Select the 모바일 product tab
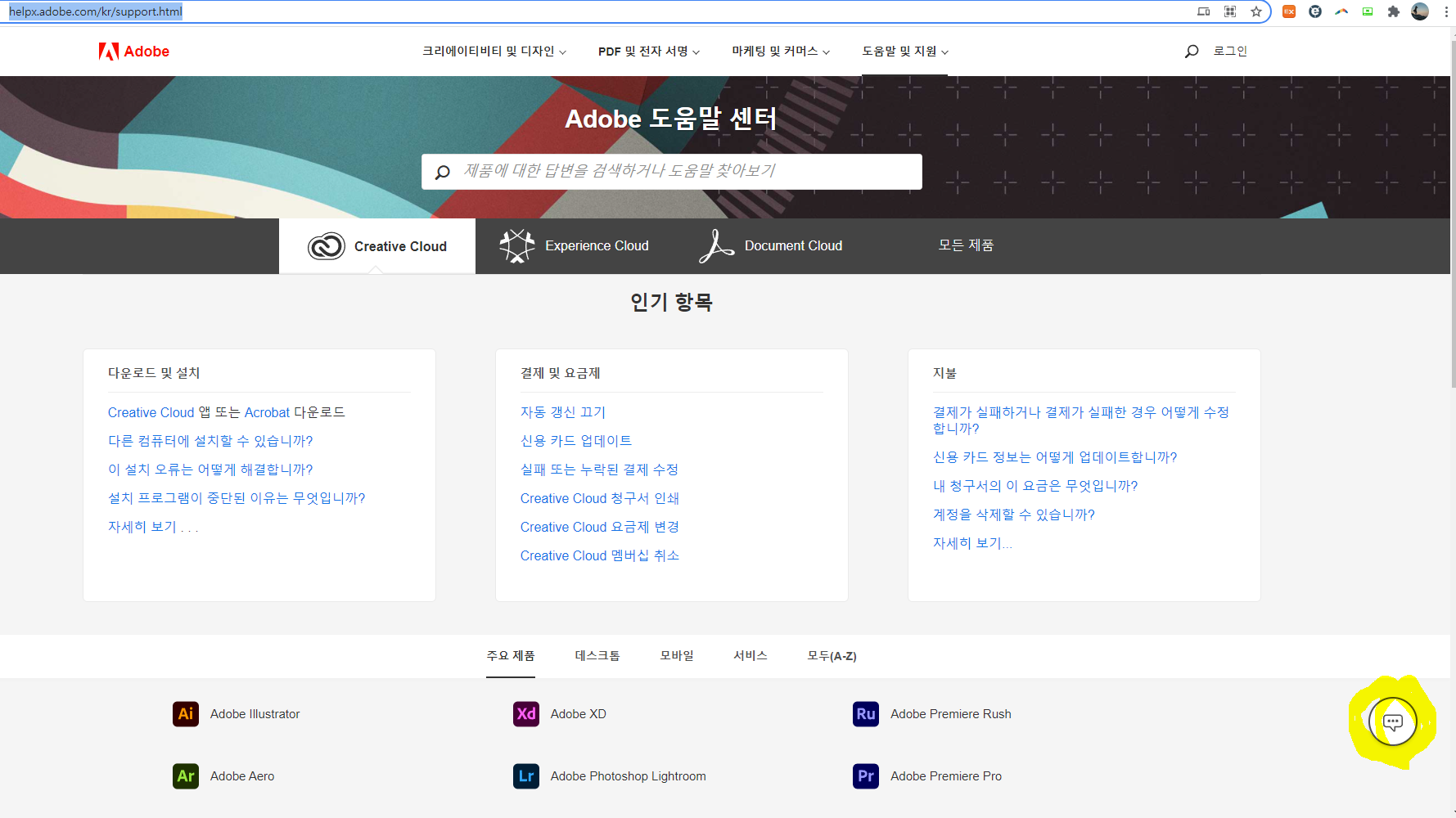 click(677, 656)
